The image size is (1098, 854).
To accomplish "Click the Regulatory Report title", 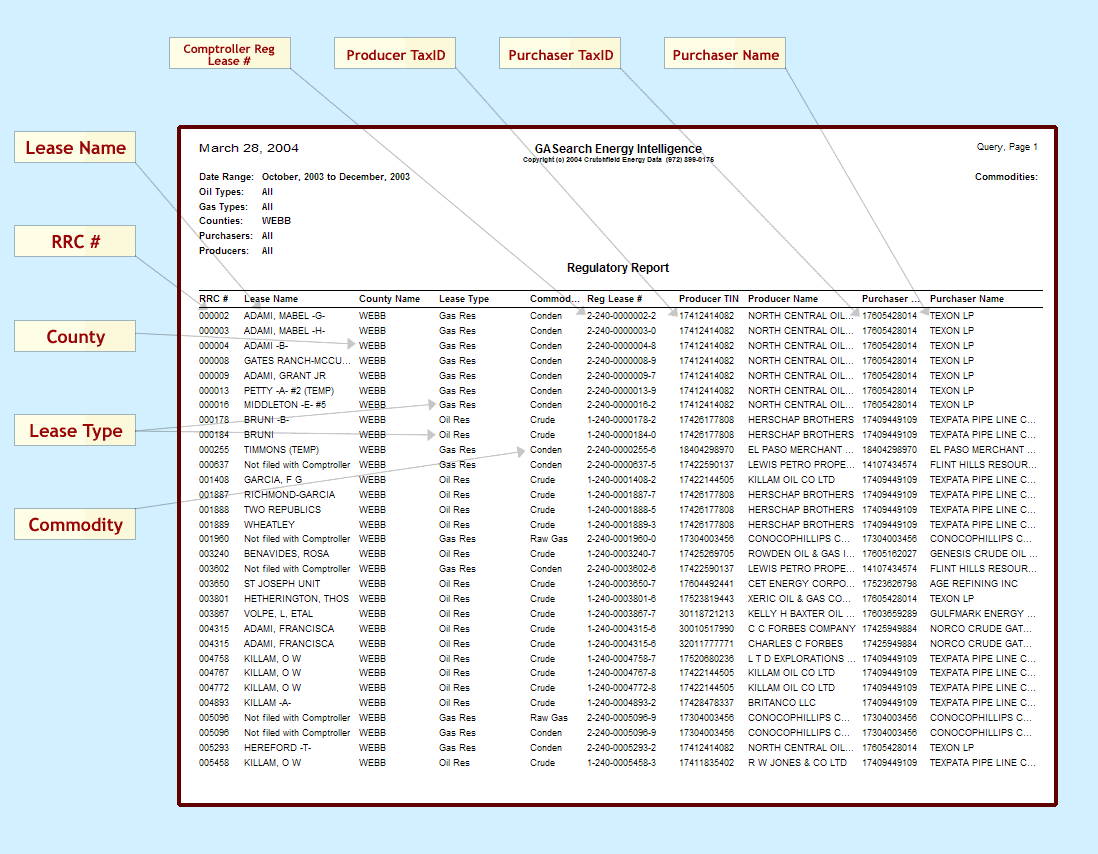I will coord(618,268).
